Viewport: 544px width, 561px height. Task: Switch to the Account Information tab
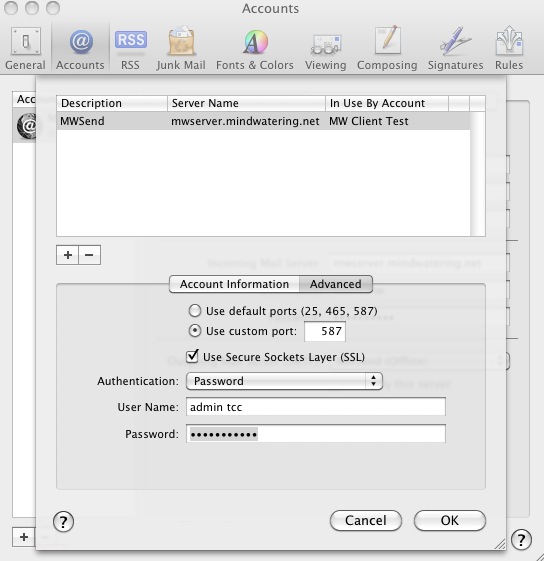(x=234, y=284)
